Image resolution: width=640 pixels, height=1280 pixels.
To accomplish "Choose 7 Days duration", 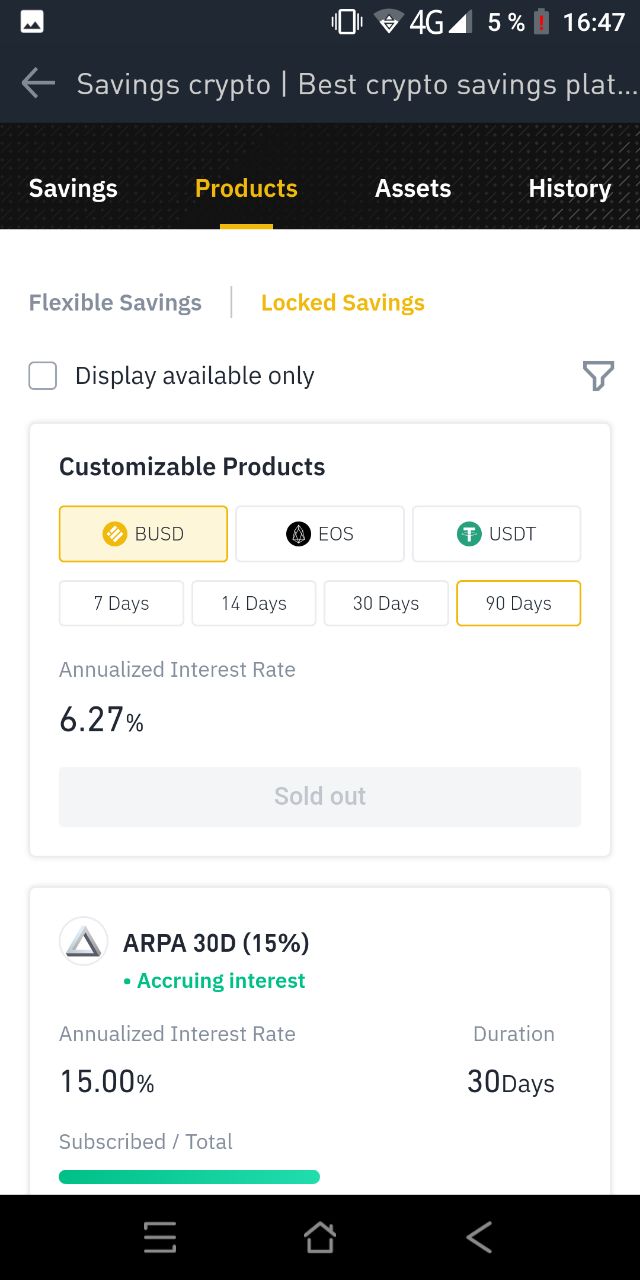I will 121,603.
